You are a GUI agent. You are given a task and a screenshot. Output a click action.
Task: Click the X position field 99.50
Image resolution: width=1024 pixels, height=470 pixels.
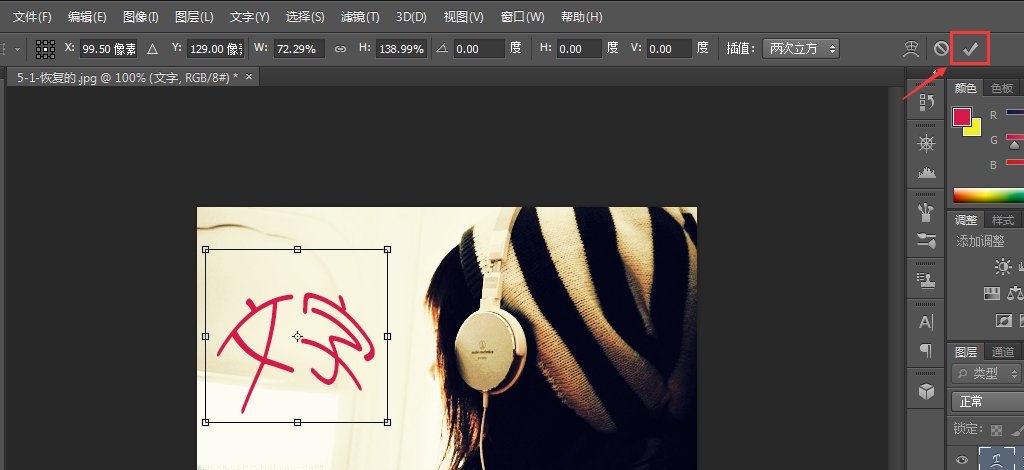tap(108, 49)
